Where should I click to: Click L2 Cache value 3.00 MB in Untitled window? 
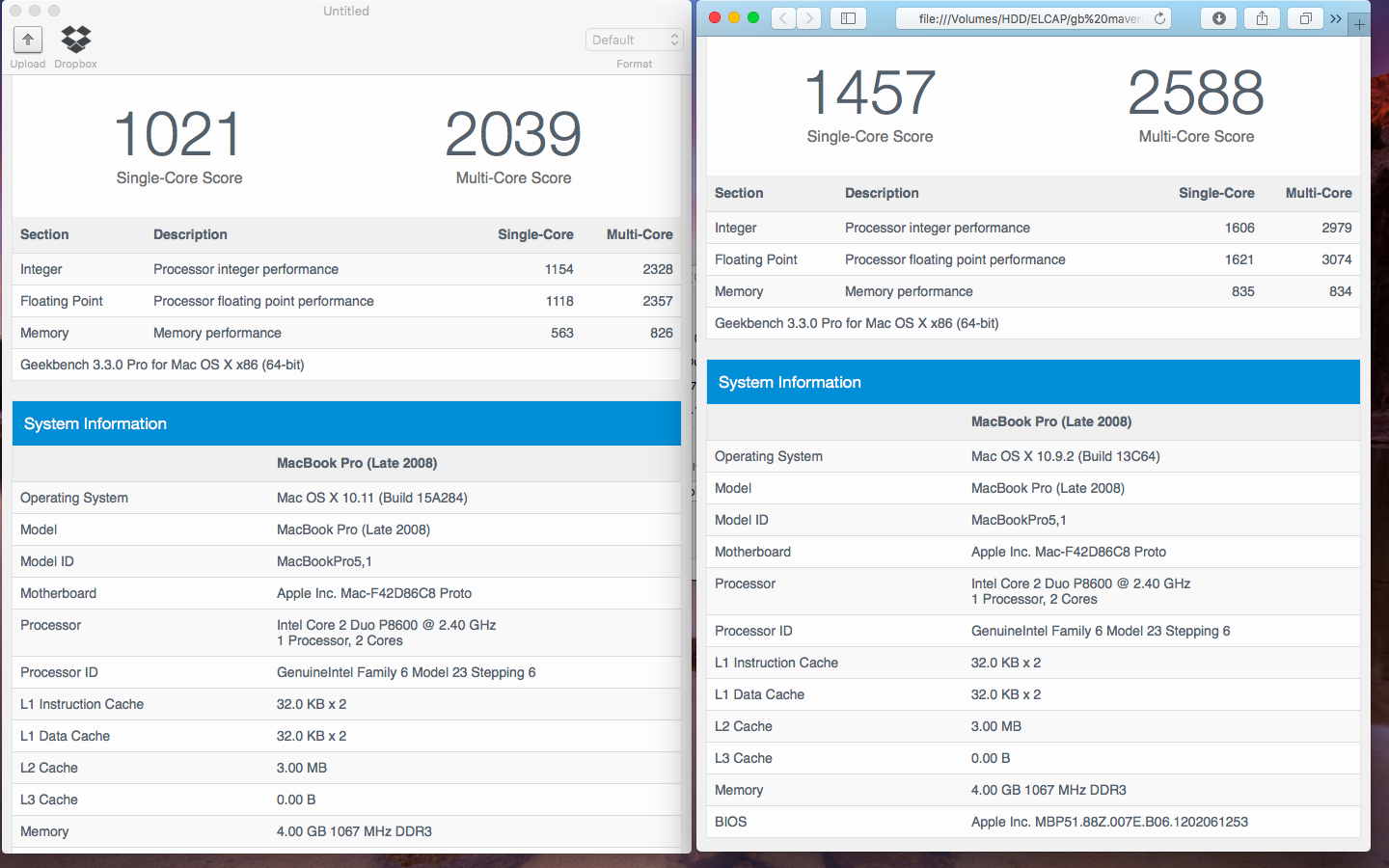pos(302,768)
